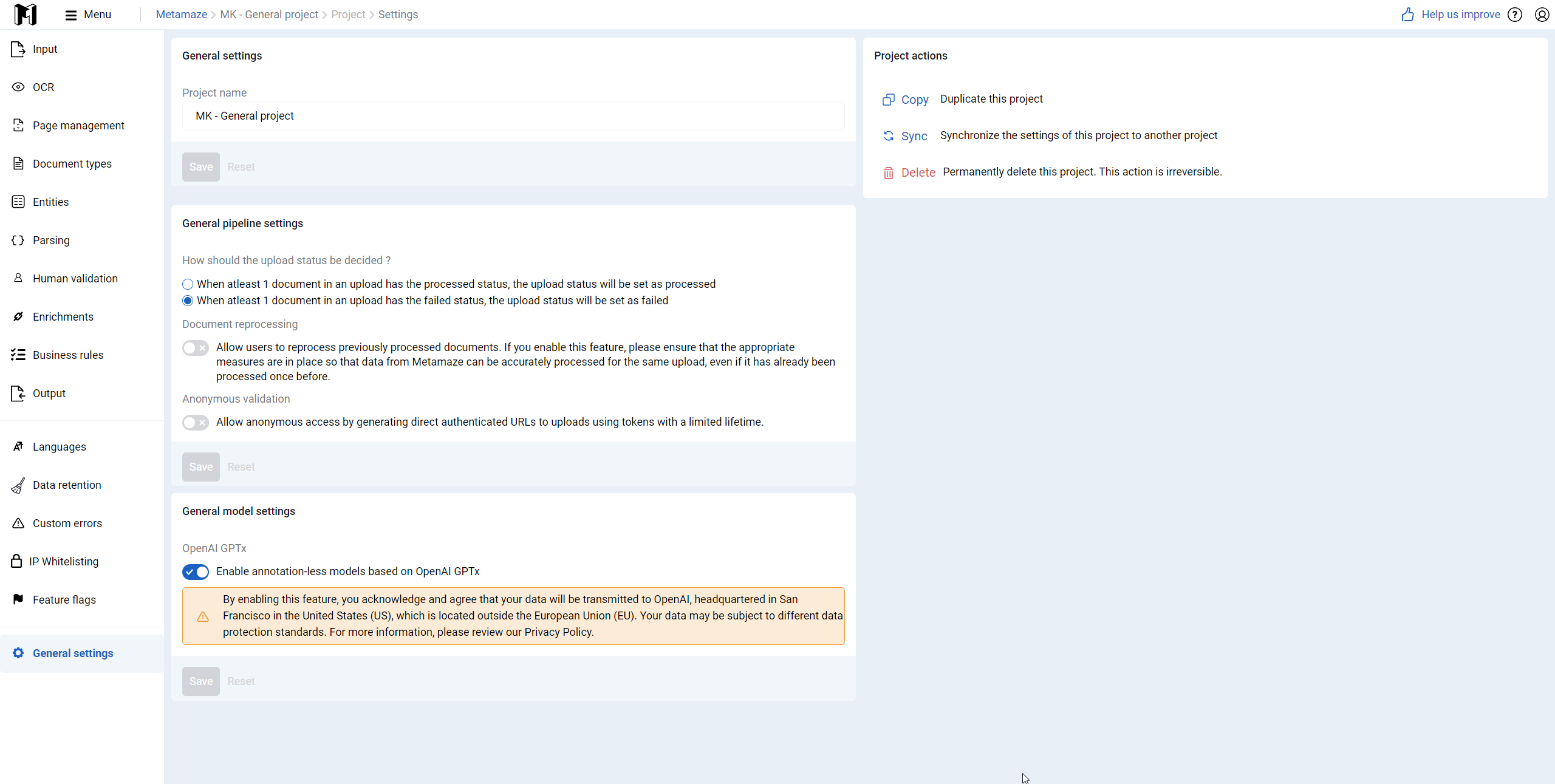
Task: Click the Metamaze logo icon
Action: [26, 15]
